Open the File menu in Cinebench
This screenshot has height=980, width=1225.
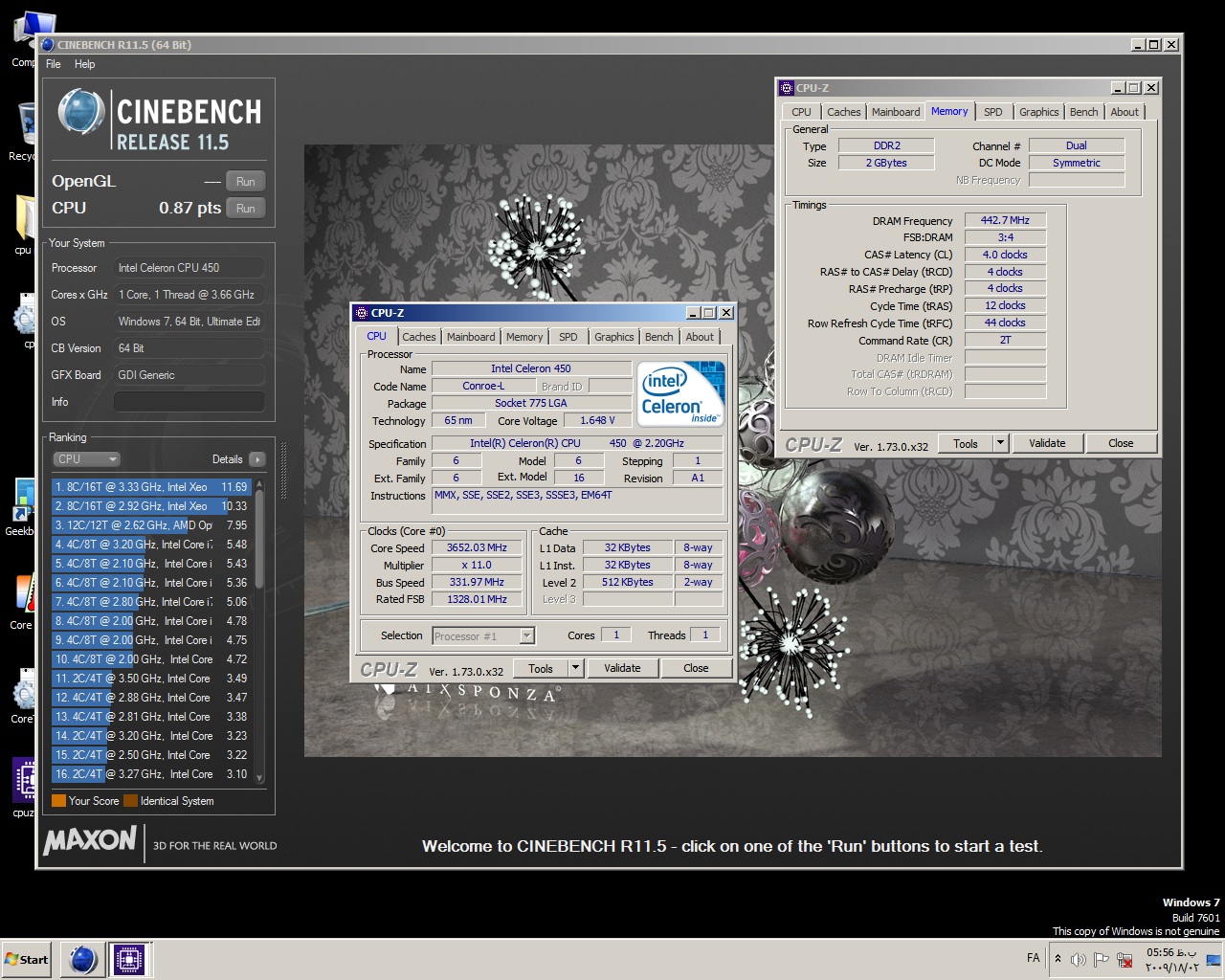(54, 64)
